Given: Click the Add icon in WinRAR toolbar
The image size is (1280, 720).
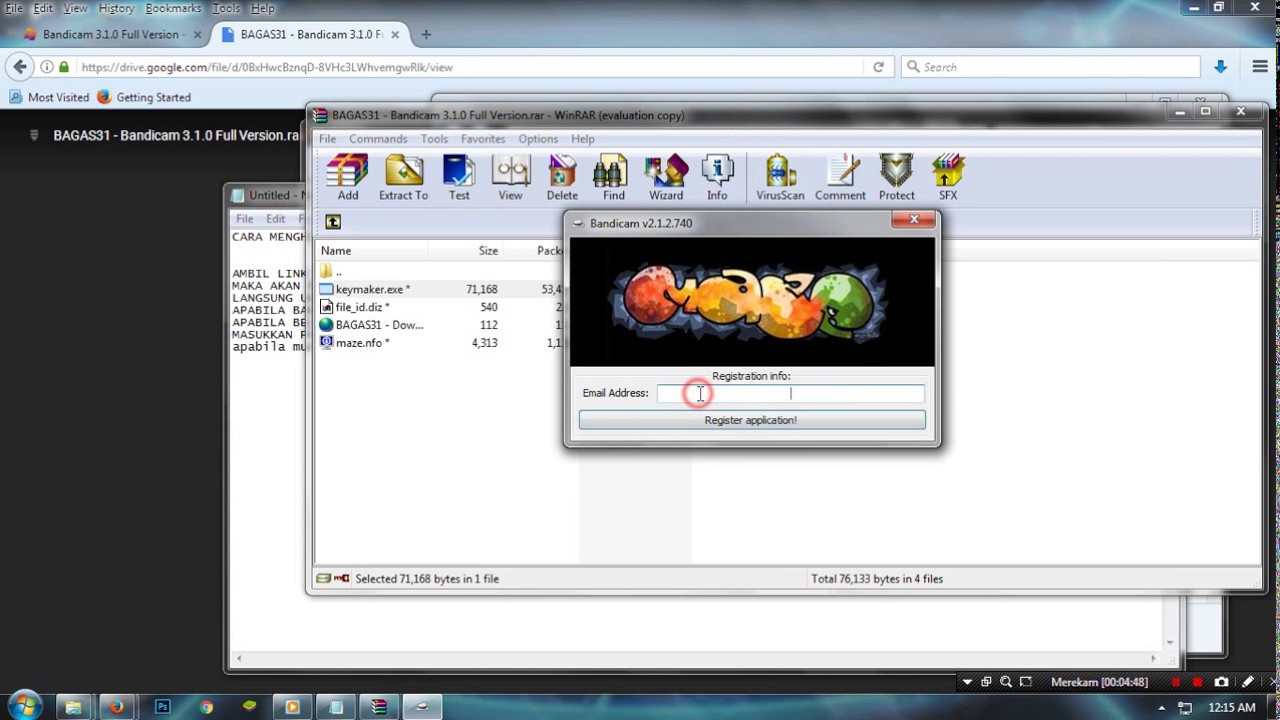Looking at the screenshot, I should click(x=347, y=178).
